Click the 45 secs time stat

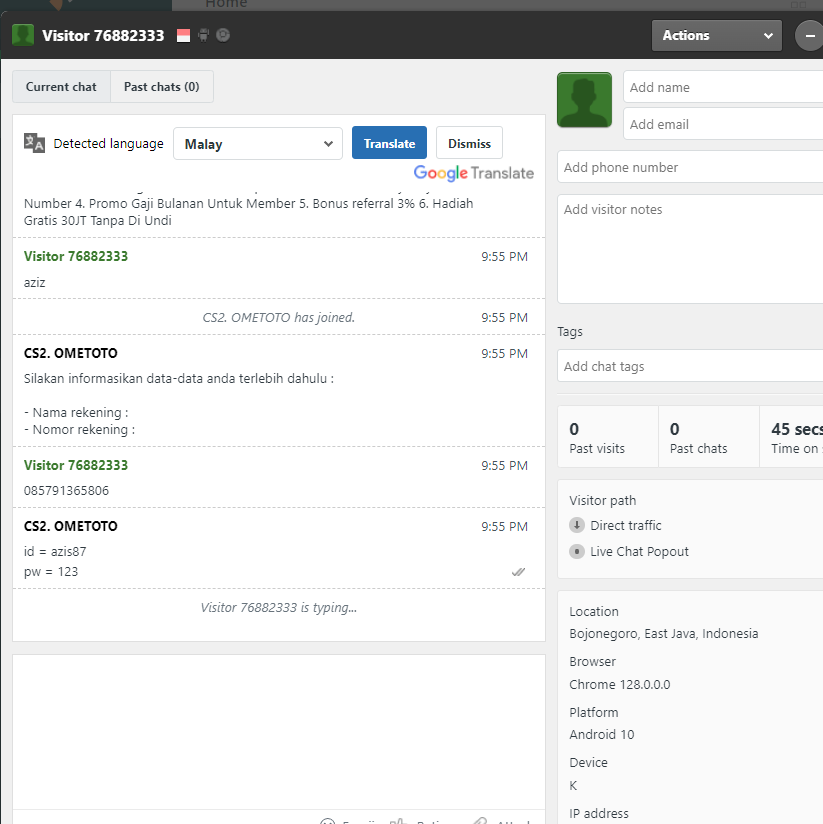[791, 437]
